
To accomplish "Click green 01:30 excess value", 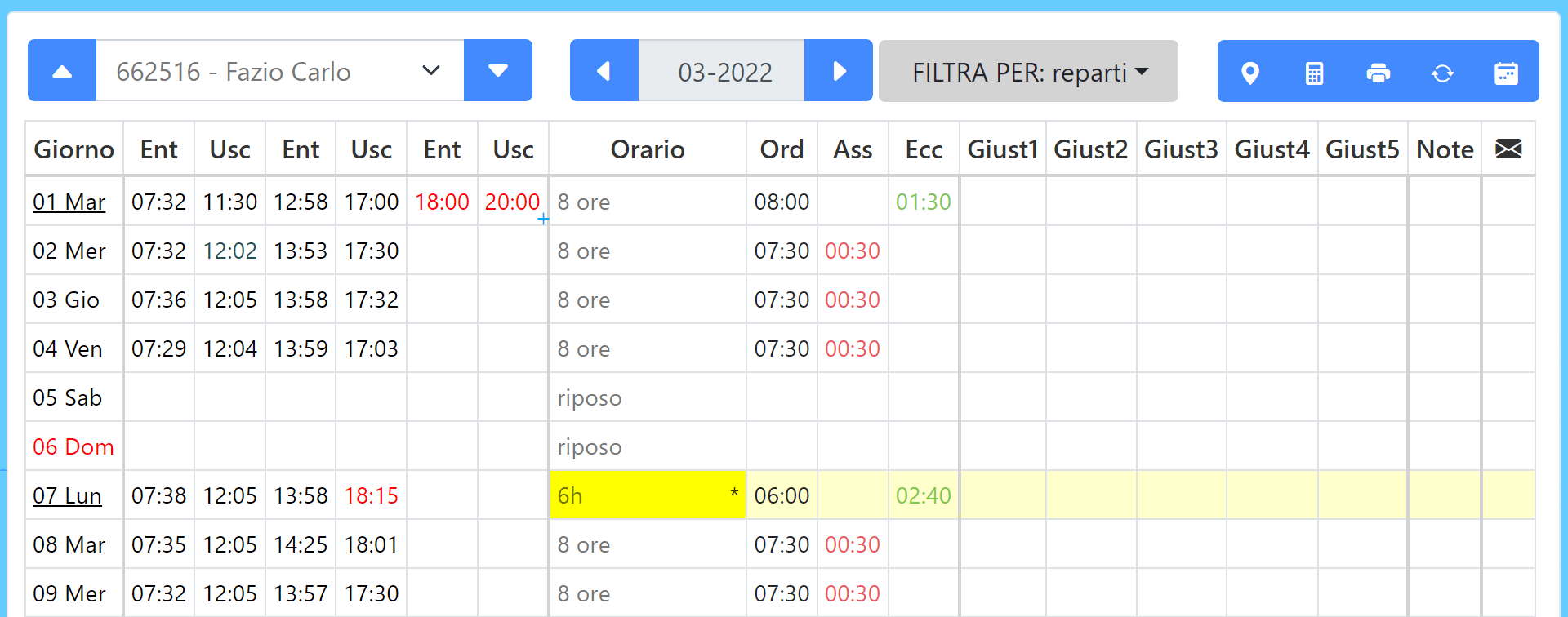I will [924, 202].
